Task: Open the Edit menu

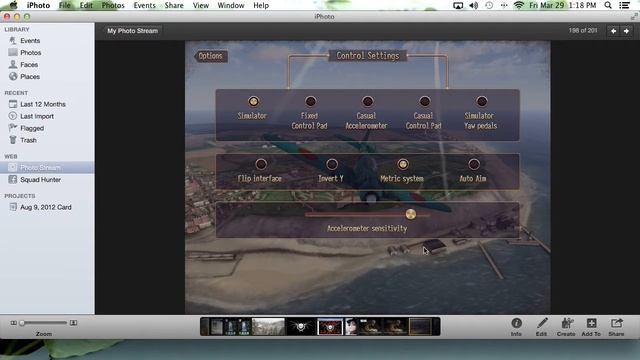Action: (86, 5)
